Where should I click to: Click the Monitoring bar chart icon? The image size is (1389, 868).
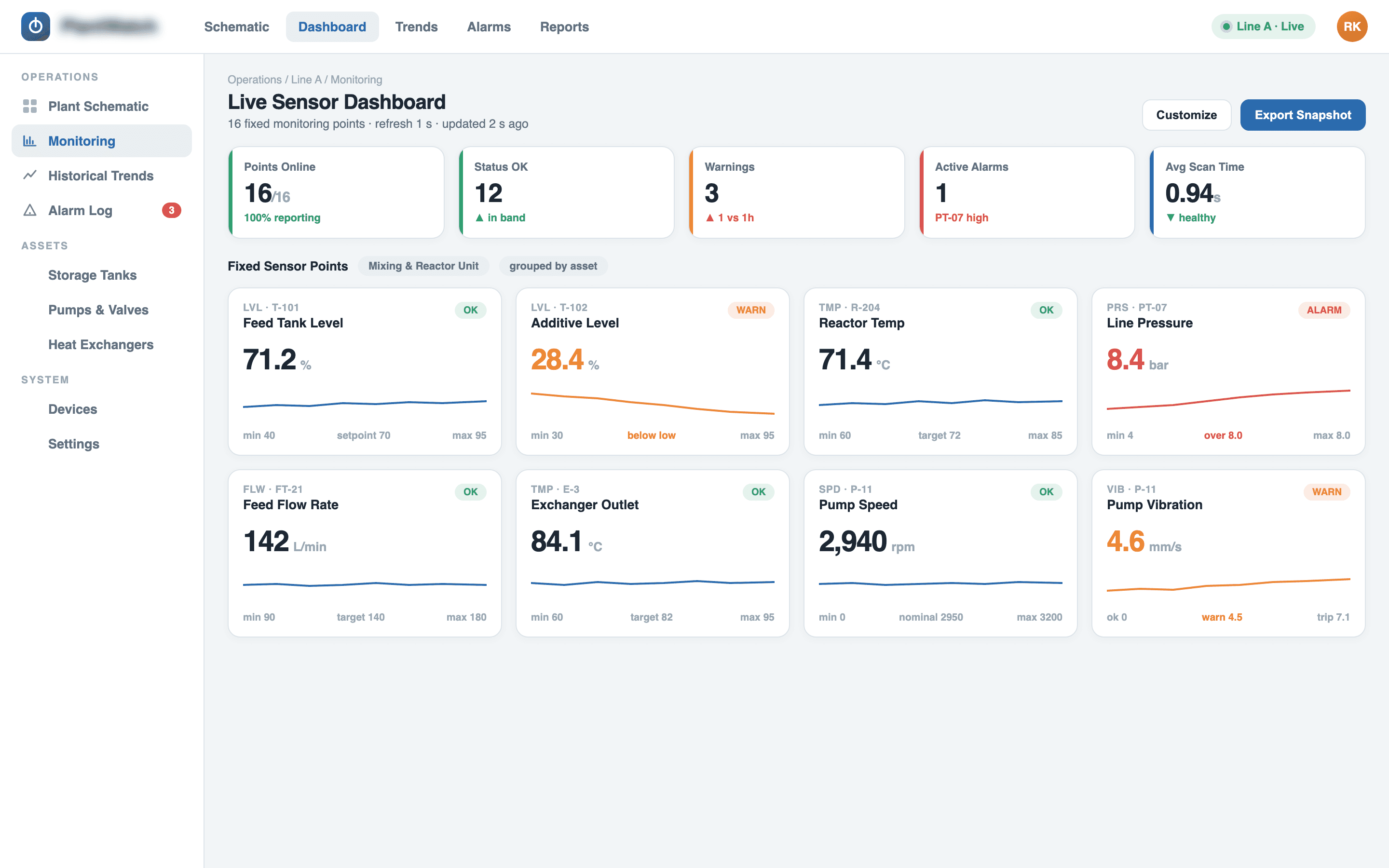coord(30,141)
